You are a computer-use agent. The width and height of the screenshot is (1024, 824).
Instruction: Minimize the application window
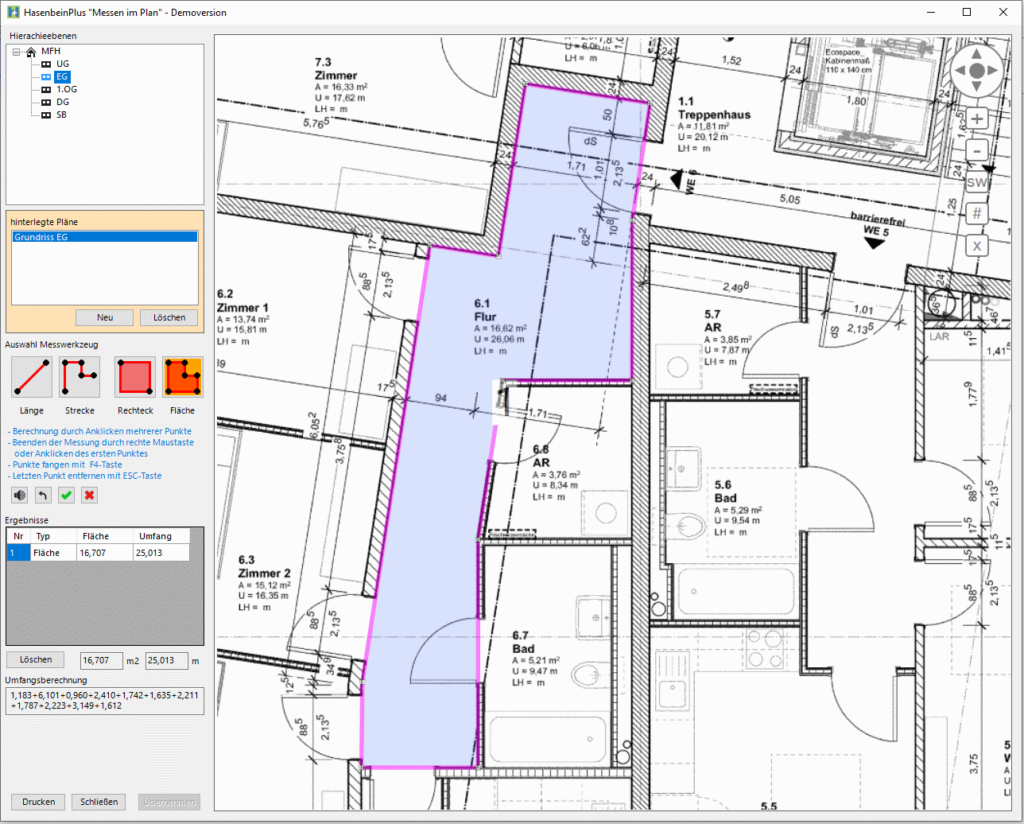(x=931, y=12)
